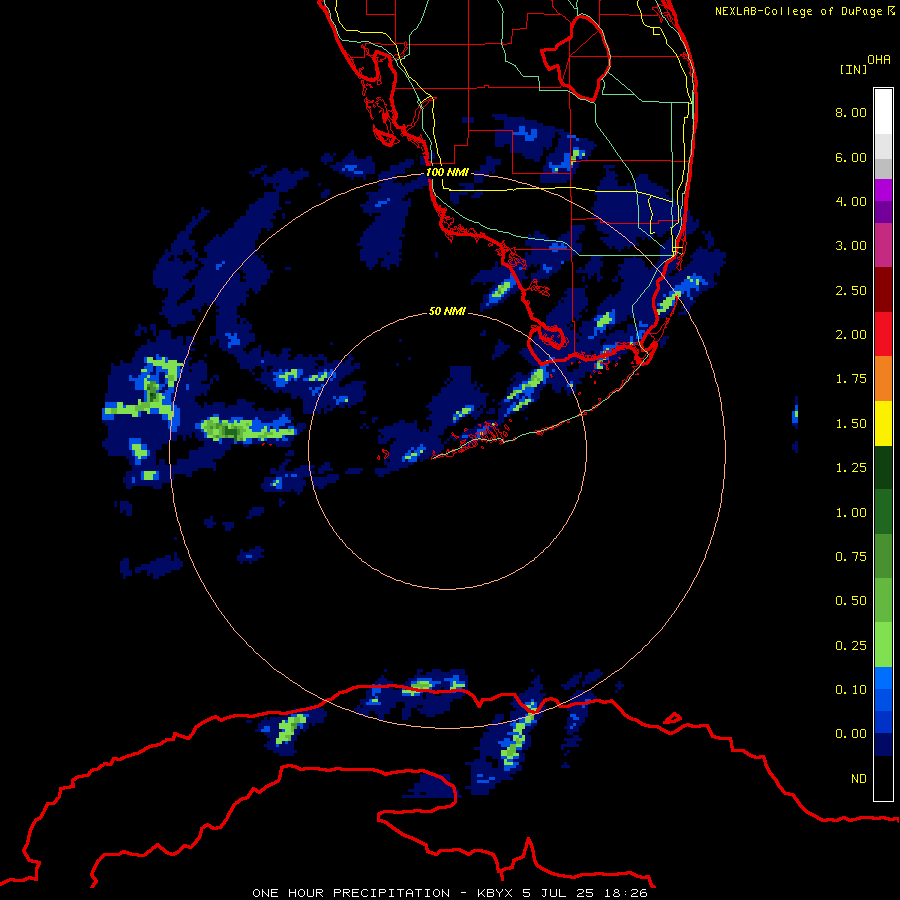Screen dimensions: 900x900
Task: Select the 1.25 legend value
Action: [x=851, y=468]
